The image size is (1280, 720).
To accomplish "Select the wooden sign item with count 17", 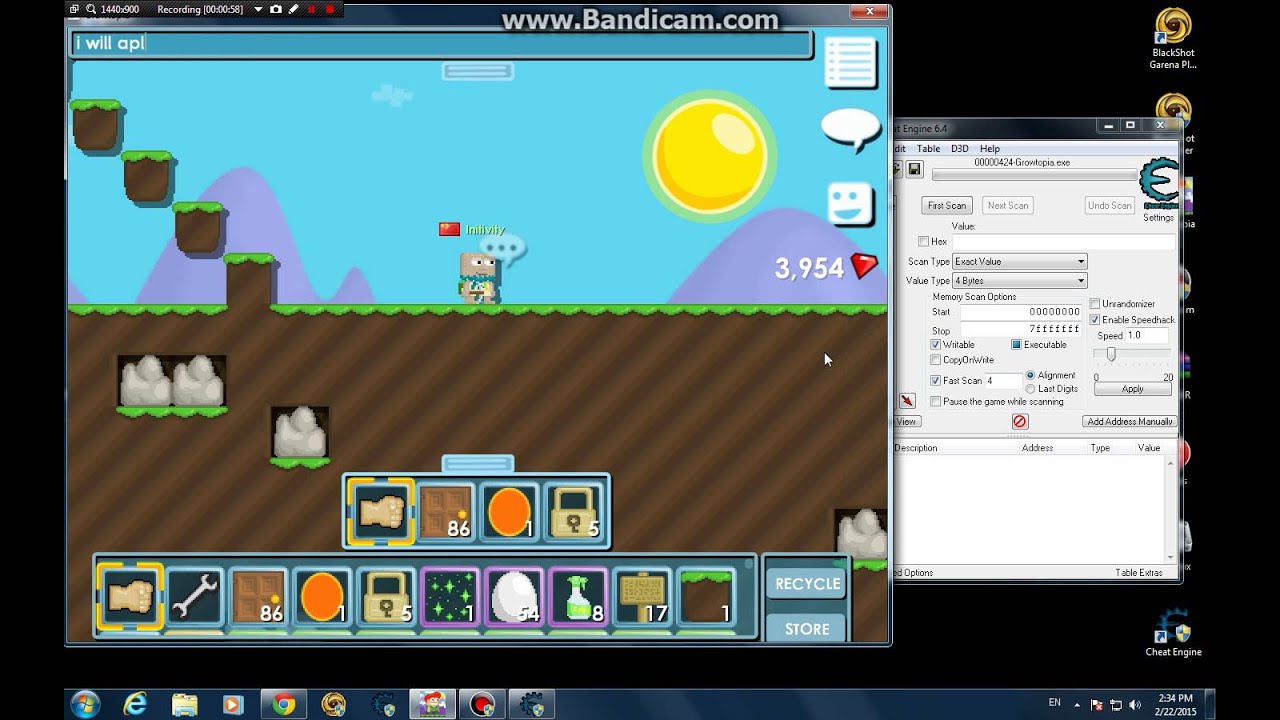I will coord(642,597).
